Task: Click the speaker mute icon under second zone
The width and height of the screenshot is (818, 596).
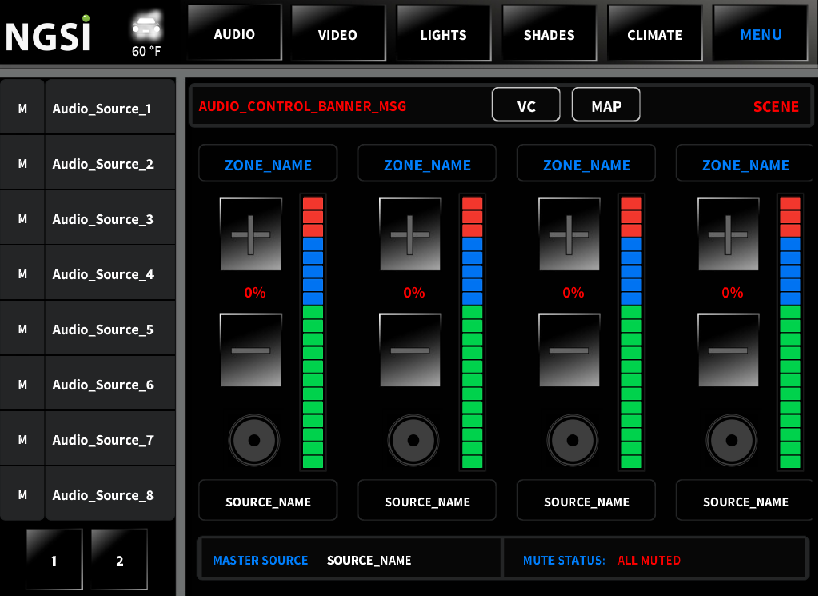Action: coord(412,439)
